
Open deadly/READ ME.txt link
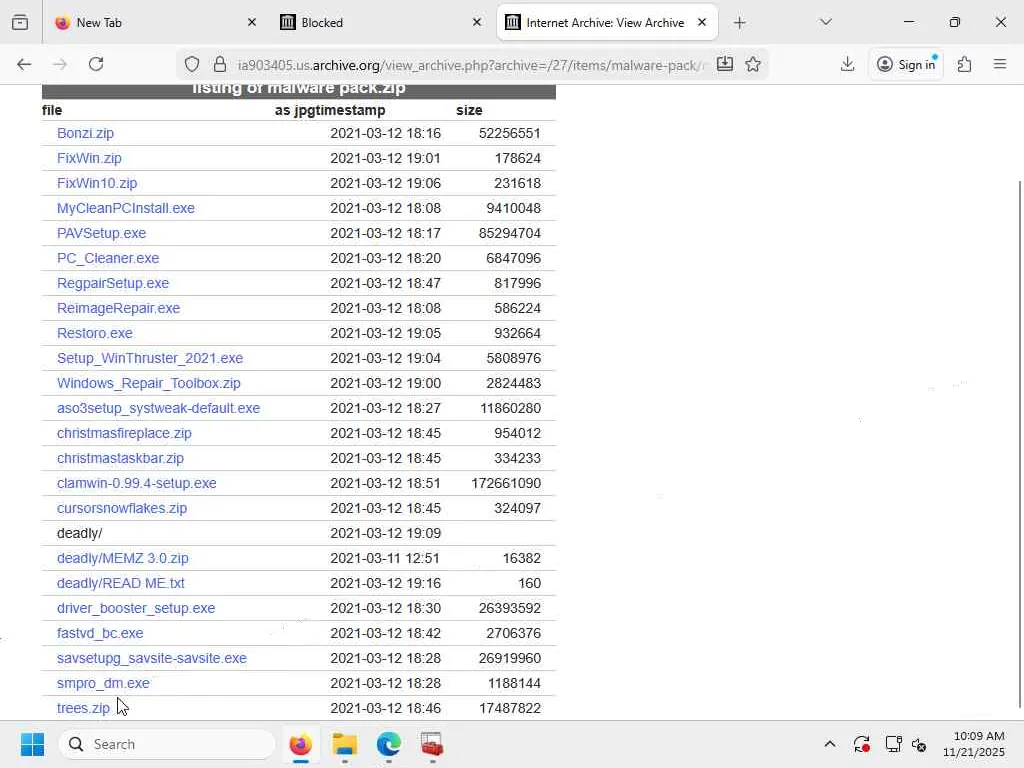click(x=121, y=583)
